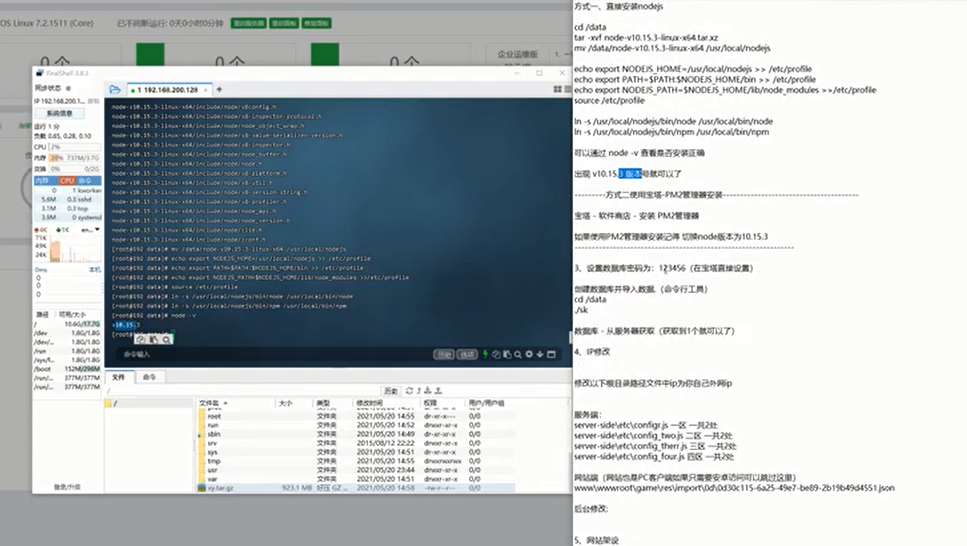Select the srv folder row
Screen dimensions: 967x546
pos(356,443)
